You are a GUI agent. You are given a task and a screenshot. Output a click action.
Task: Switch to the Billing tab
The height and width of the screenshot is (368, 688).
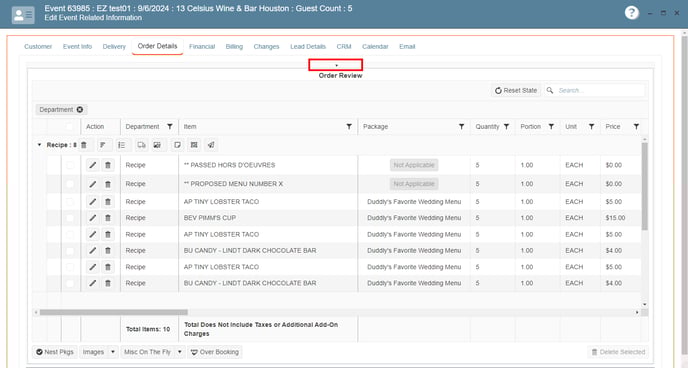pos(234,46)
